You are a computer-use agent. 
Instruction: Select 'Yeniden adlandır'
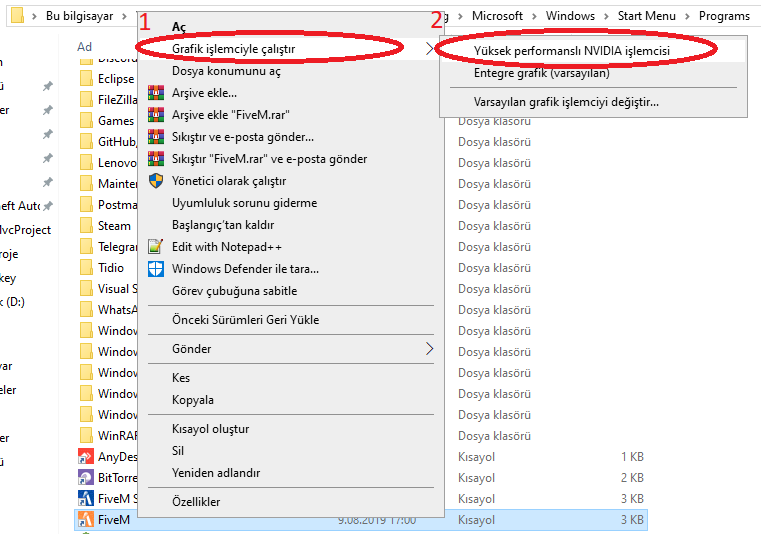click(216, 472)
